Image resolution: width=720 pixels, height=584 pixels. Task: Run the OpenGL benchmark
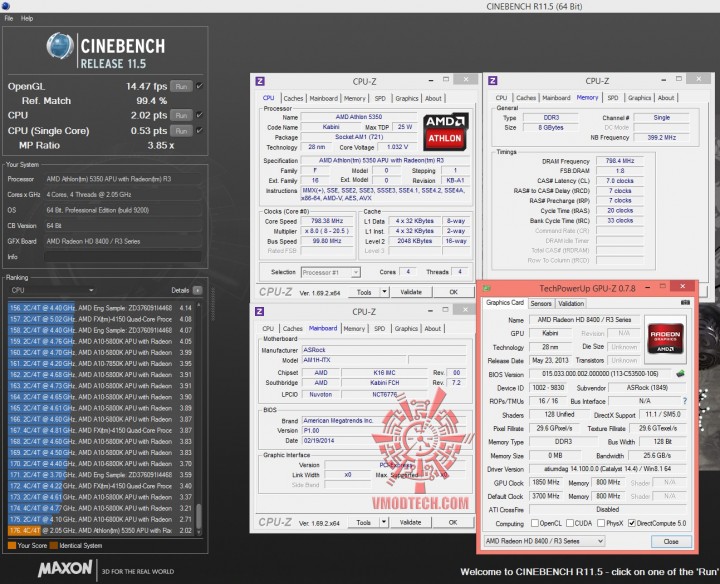pos(181,86)
